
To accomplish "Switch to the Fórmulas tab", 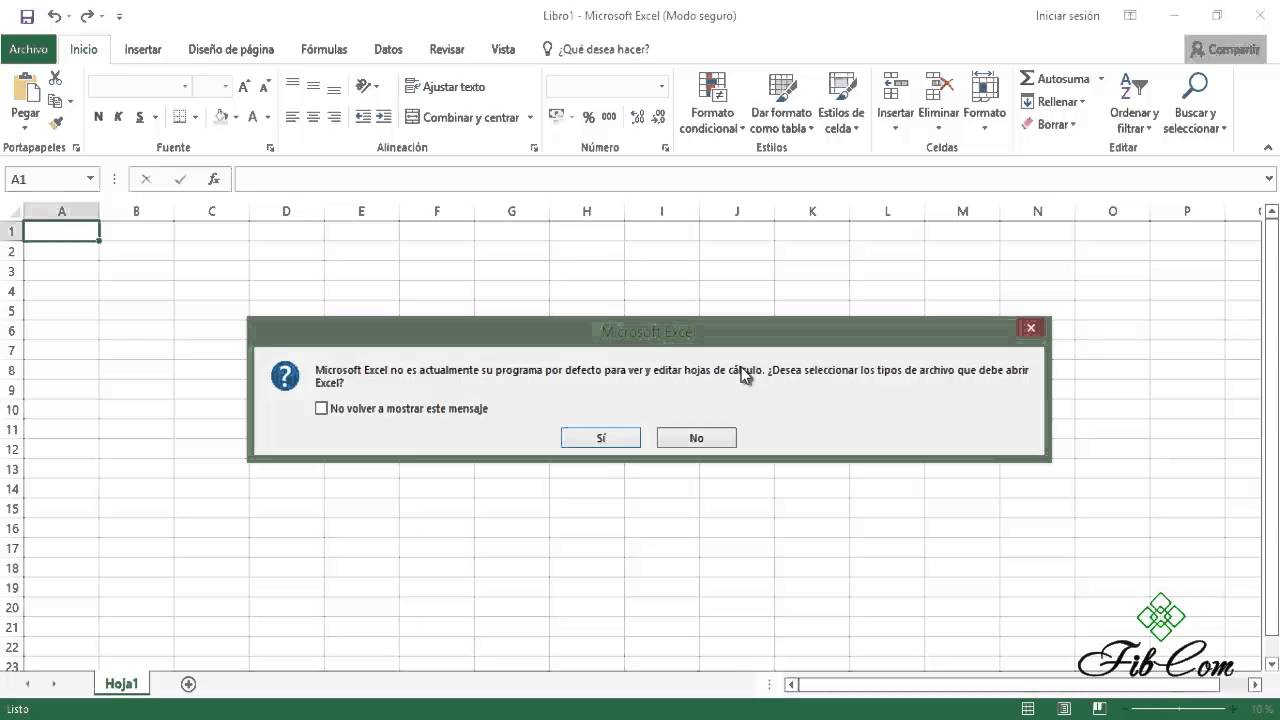I will [x=324, y=49].
